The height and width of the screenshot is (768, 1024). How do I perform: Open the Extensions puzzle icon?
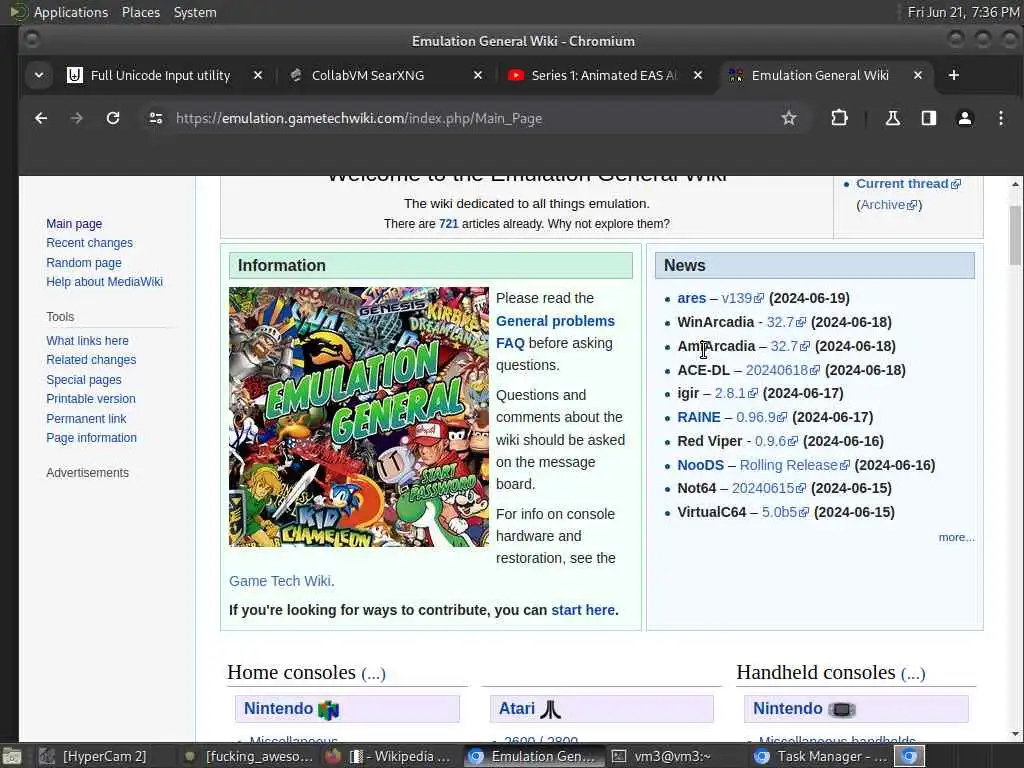point(839,118)
